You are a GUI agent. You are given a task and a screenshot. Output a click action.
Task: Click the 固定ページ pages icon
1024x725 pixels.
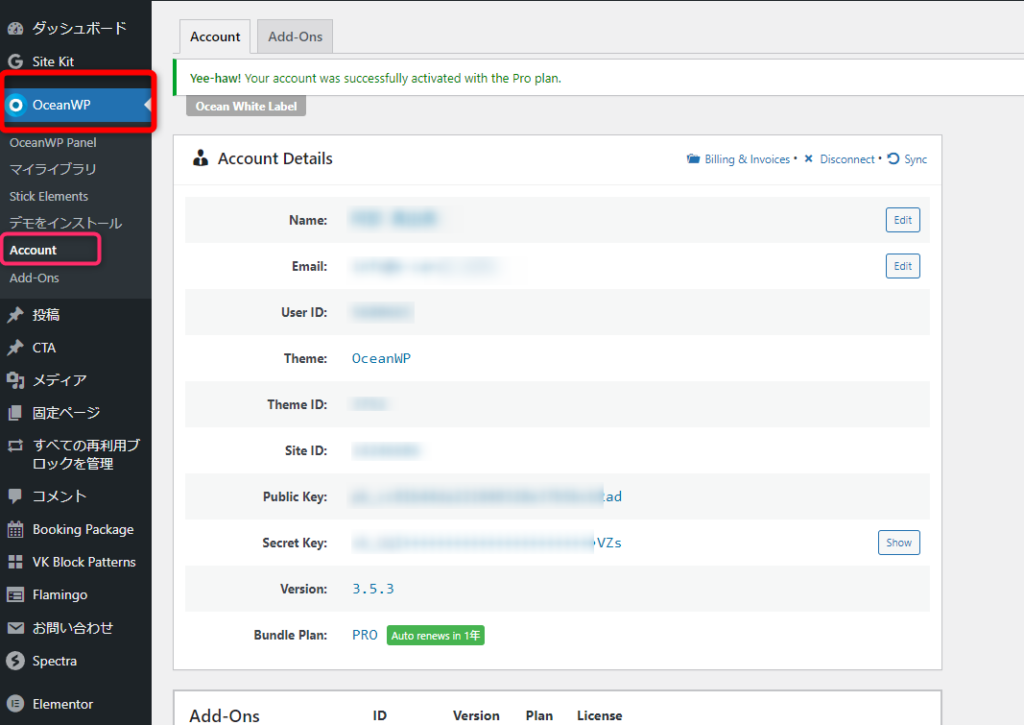click(x=15, y=413)
